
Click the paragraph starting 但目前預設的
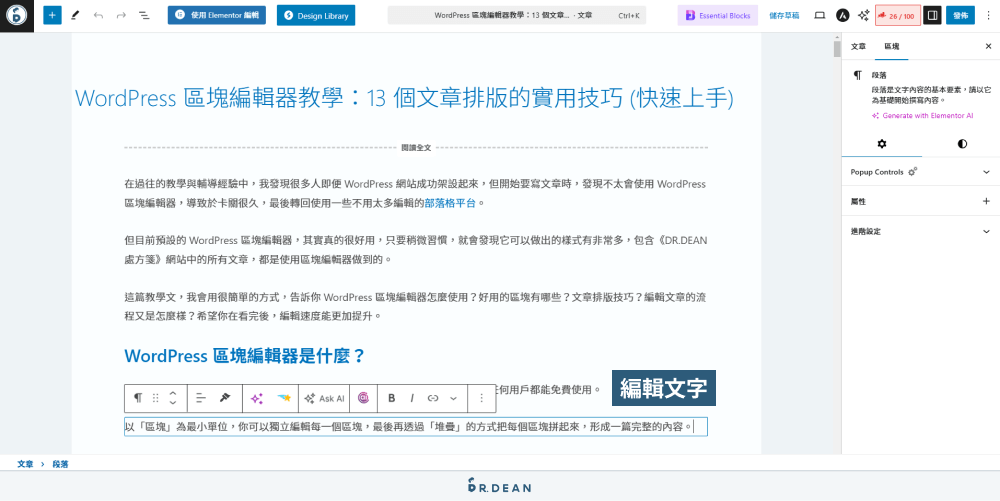416,250
